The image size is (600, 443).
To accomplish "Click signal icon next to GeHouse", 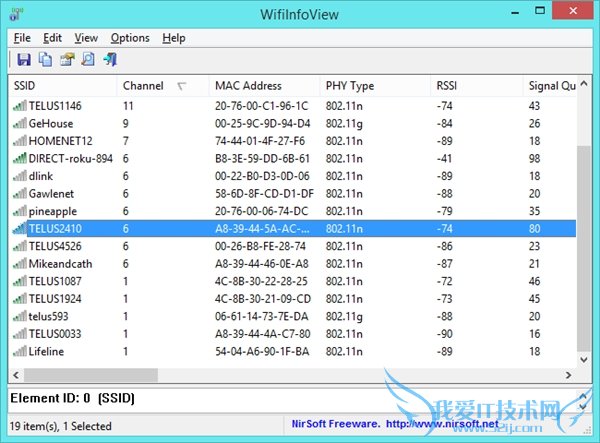I will click(x=20, y=123).
